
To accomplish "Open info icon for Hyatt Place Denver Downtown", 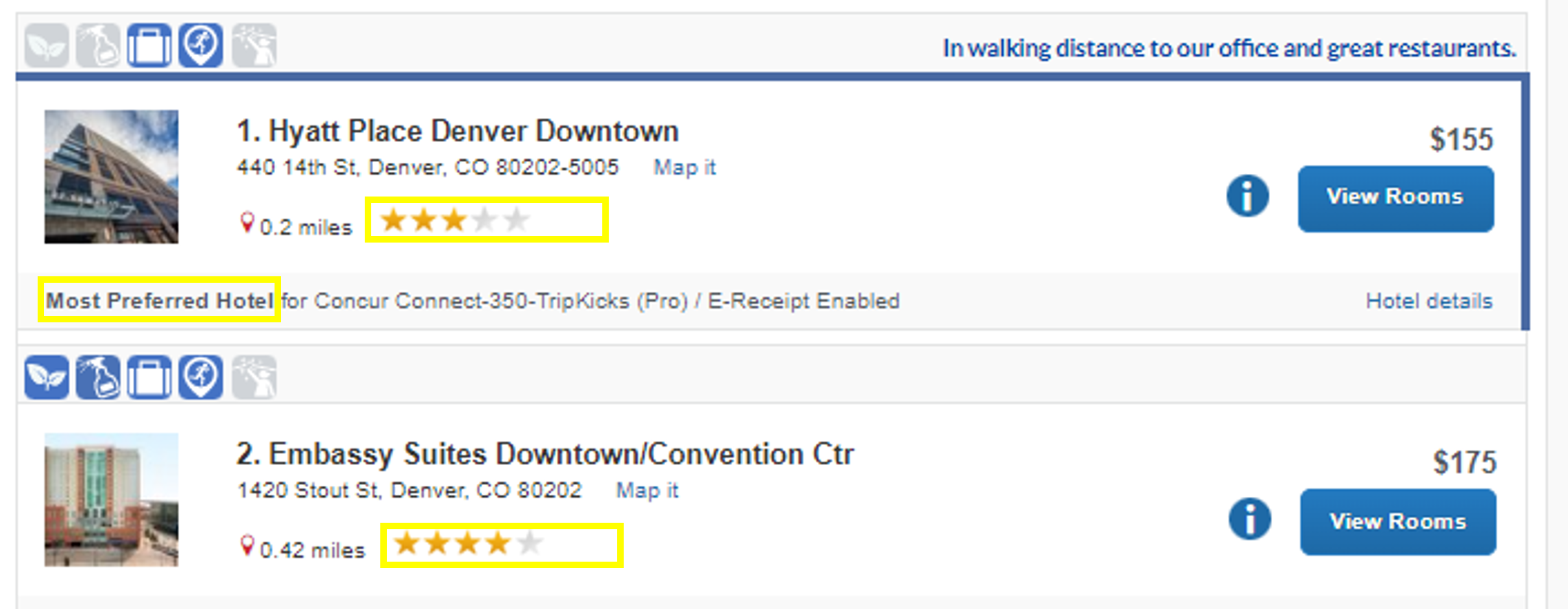I will pos(1247,196).
